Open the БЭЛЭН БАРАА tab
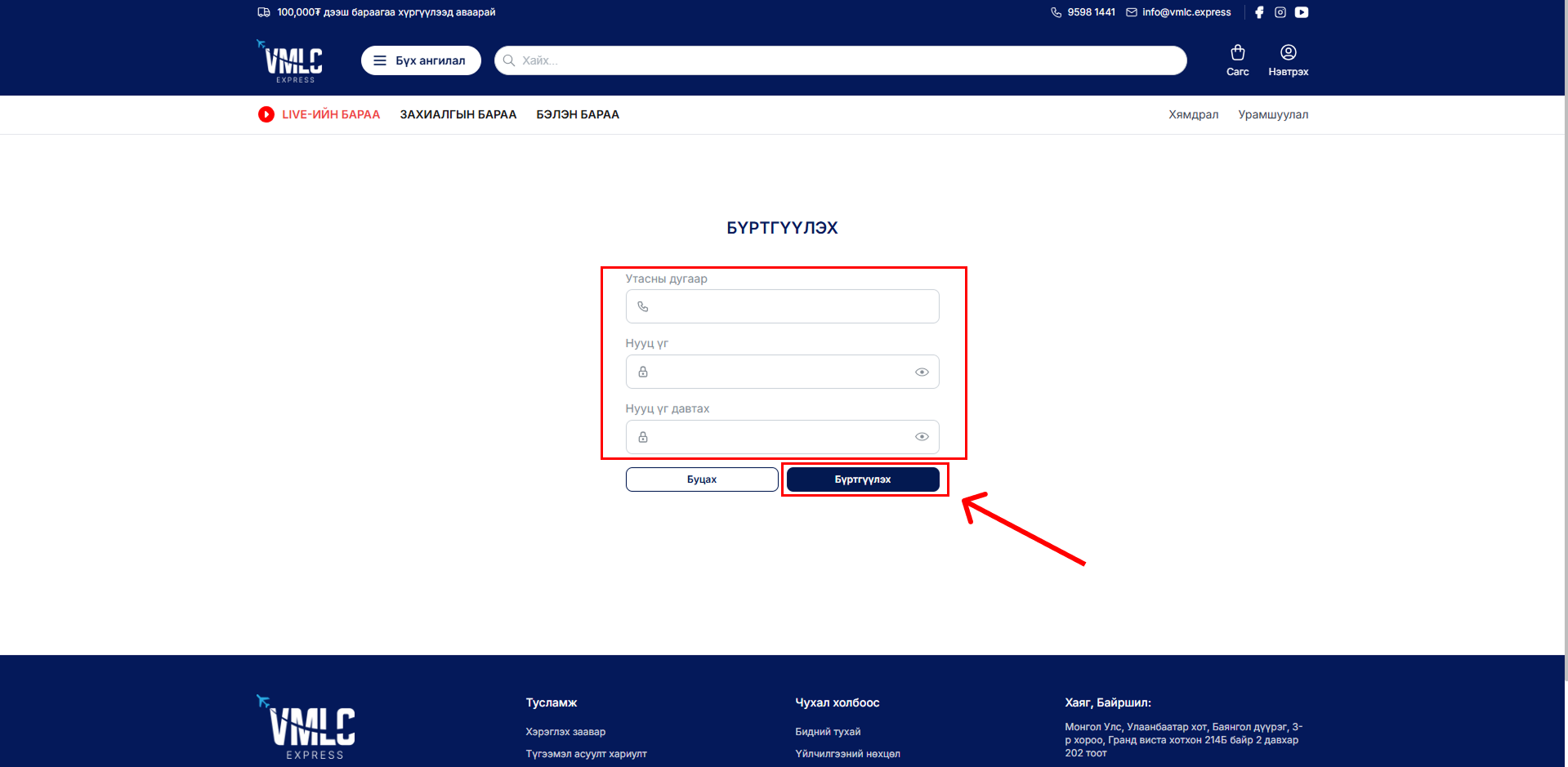1568x767 pixels. tap(577, 114)
